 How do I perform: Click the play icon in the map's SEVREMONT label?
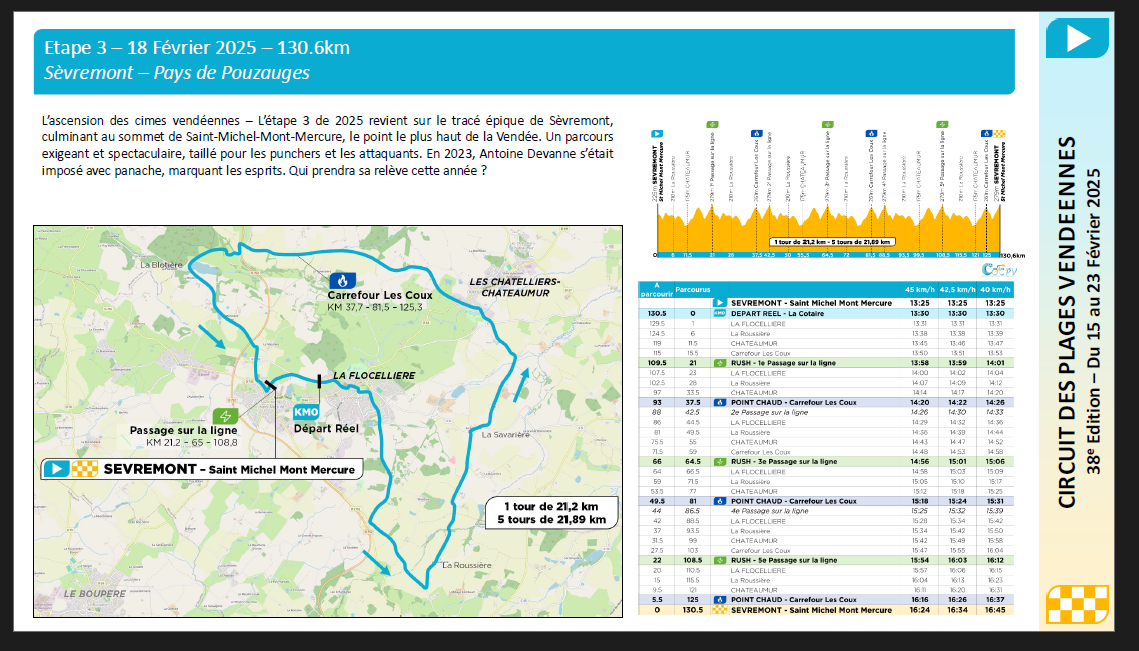56,469
